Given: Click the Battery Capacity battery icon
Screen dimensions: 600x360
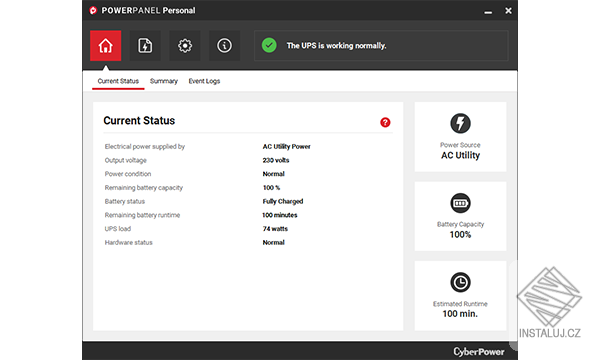Looking at the screenshot, I should [460, 203].
